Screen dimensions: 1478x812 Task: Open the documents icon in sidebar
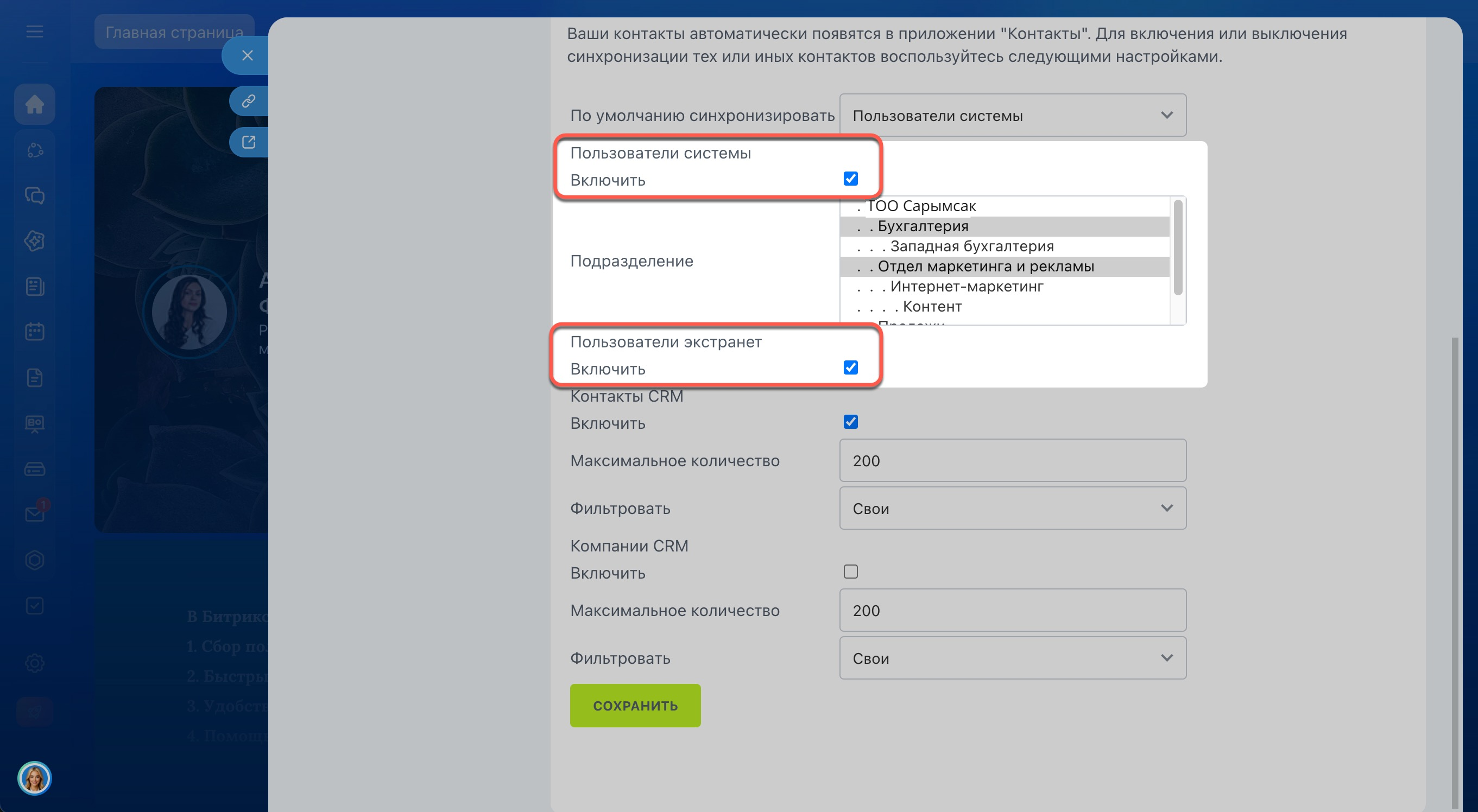click(34, 378)
